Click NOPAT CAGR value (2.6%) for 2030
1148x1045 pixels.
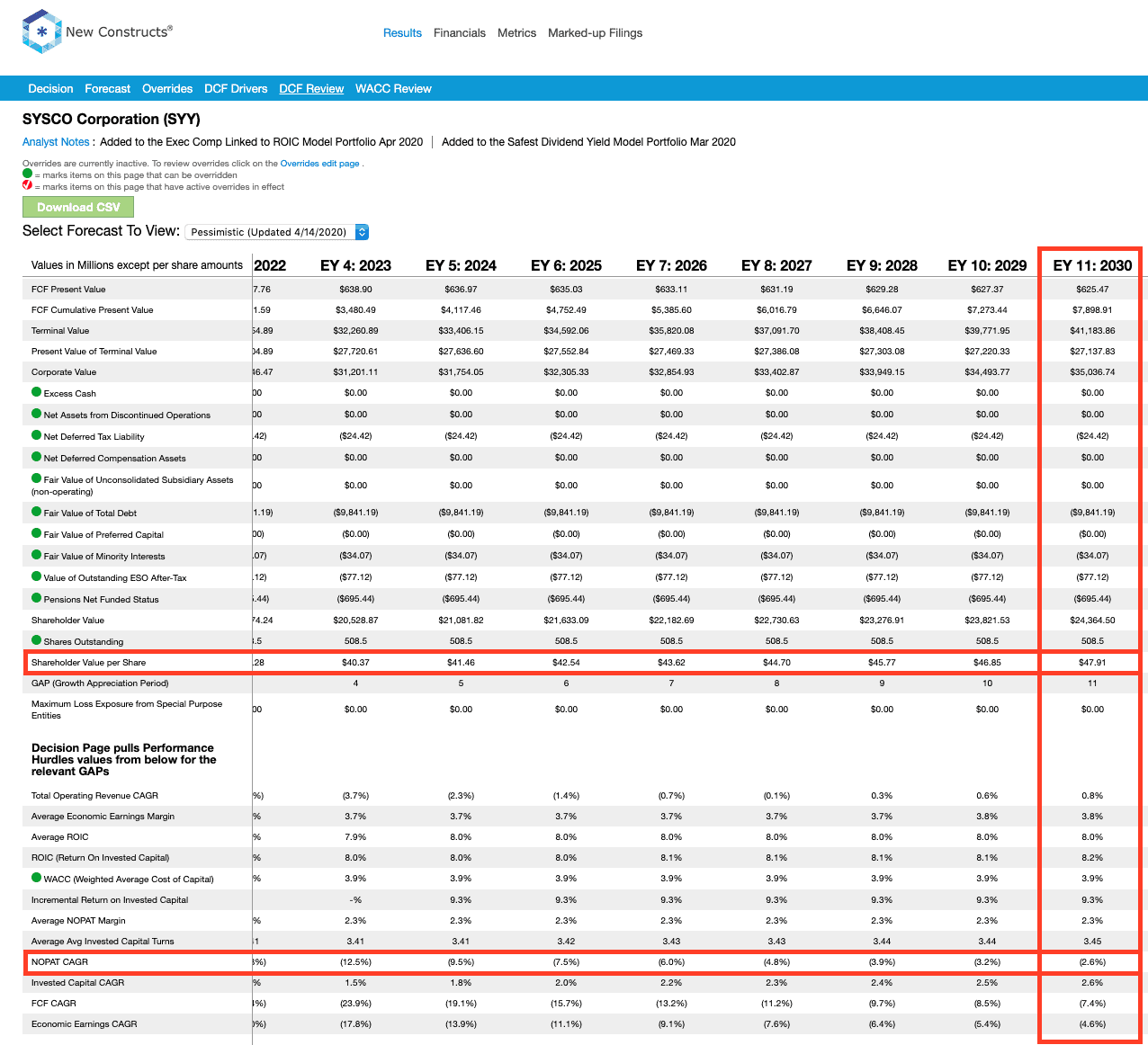pos(1092,961)
